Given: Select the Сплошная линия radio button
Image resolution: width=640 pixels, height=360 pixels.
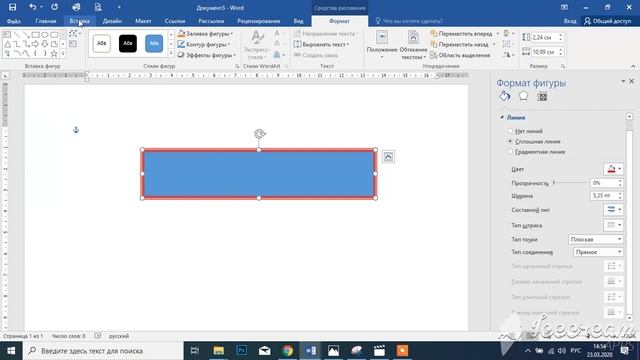Looking at the screenshot, I should coord(510,141).
